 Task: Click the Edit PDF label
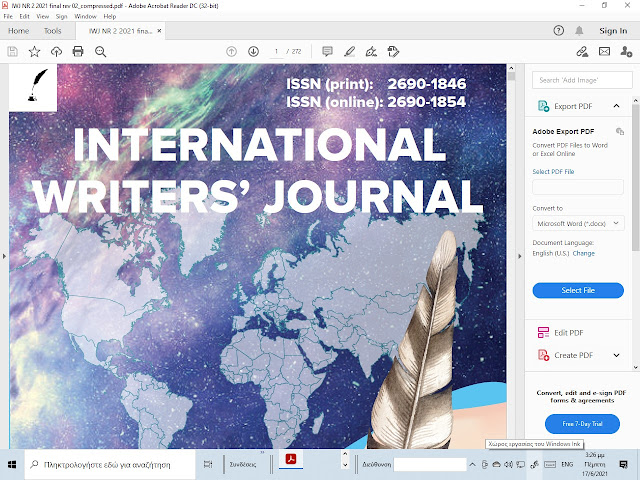tap(569, 333)
